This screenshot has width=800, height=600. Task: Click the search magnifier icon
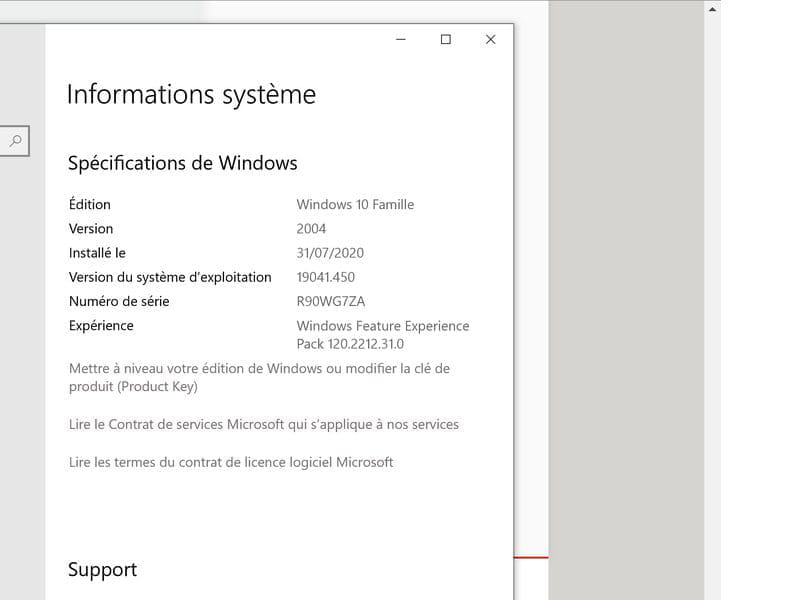[x=16, y=140]
